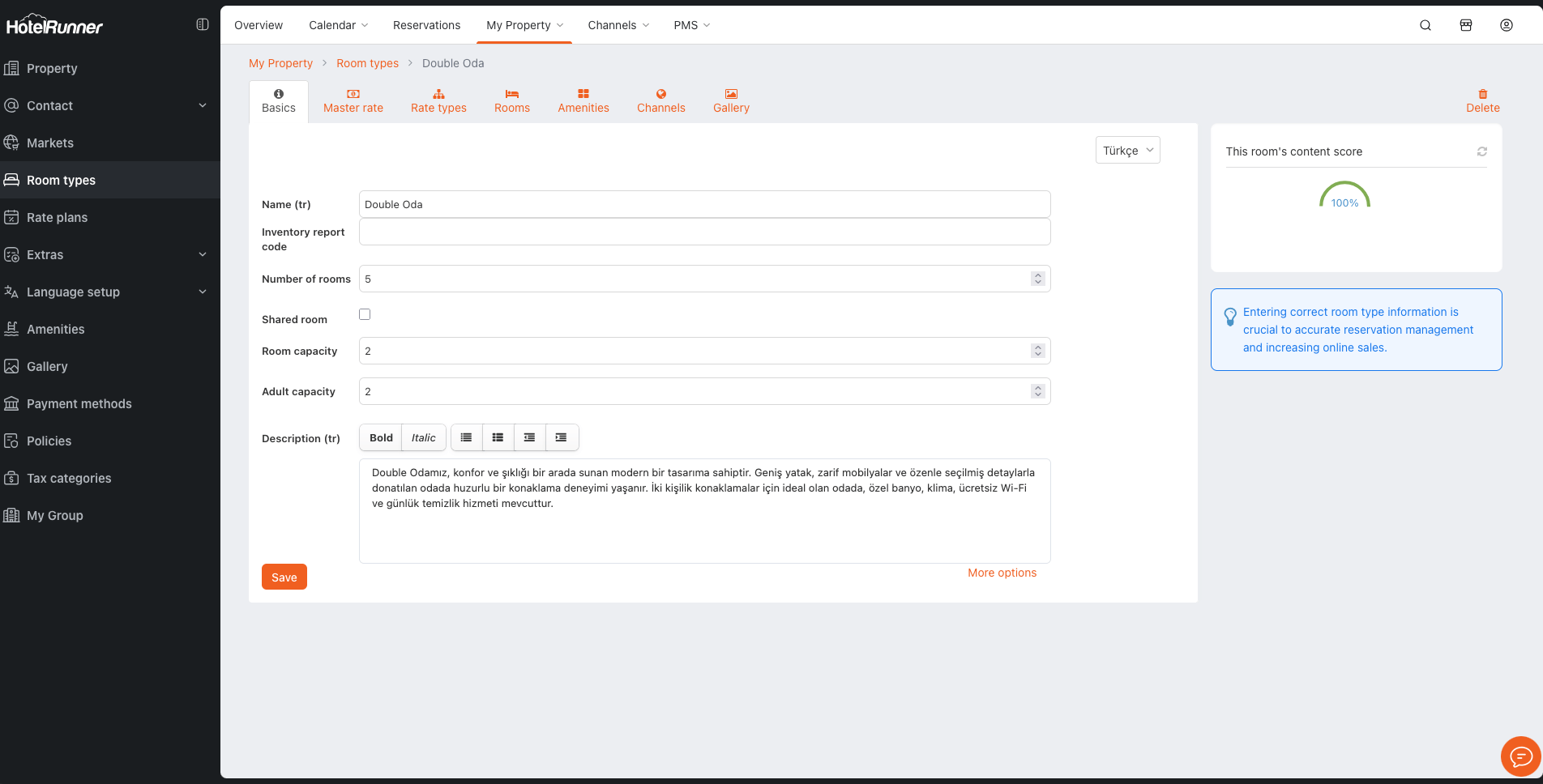Click the More options link
Image resolution: width=1543 pixels, height=784 pixels.
coord(1002,573)
